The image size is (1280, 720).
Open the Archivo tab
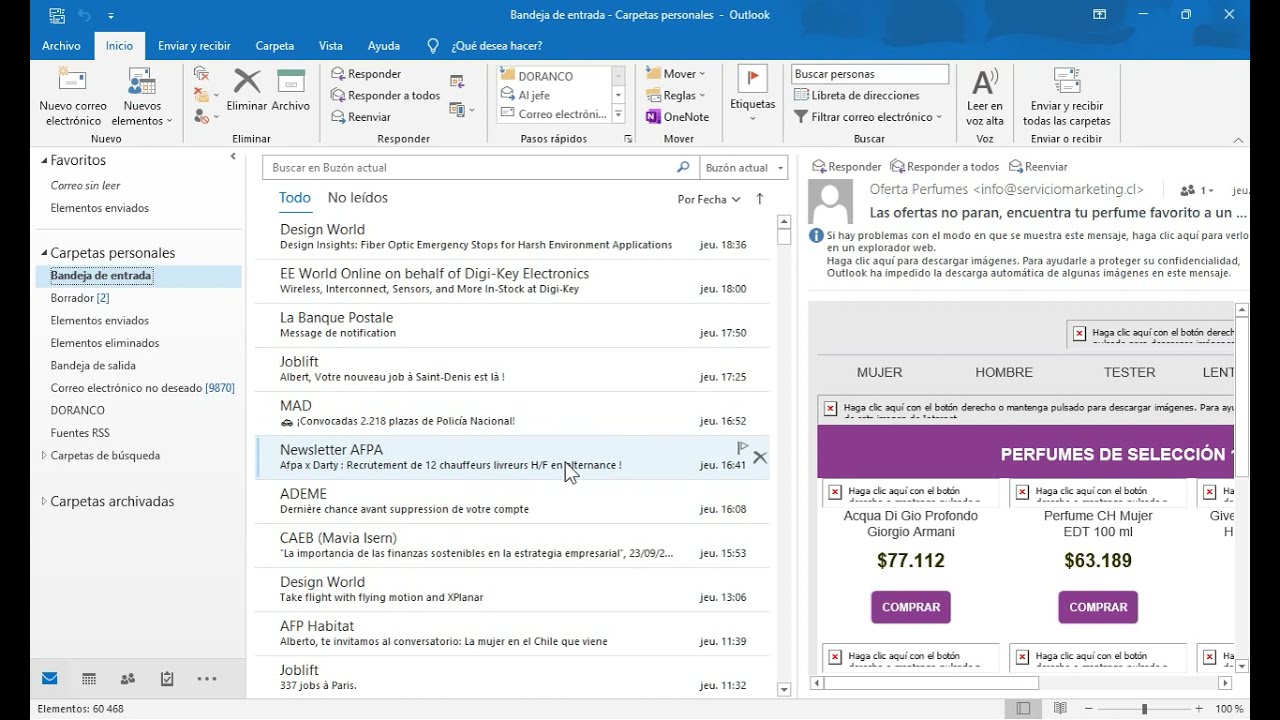click(61, 46)
